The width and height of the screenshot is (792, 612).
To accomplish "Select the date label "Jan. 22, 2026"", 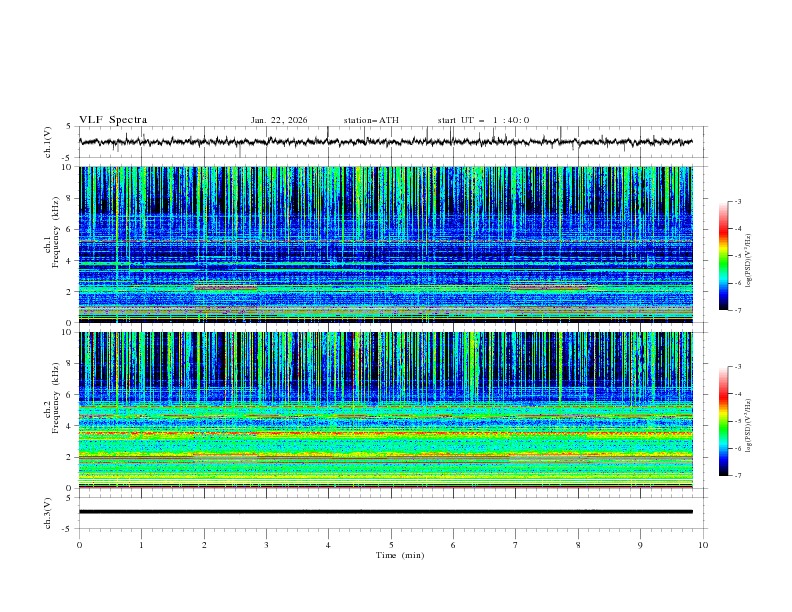I will pyautogui.click(x=279, y=120).
